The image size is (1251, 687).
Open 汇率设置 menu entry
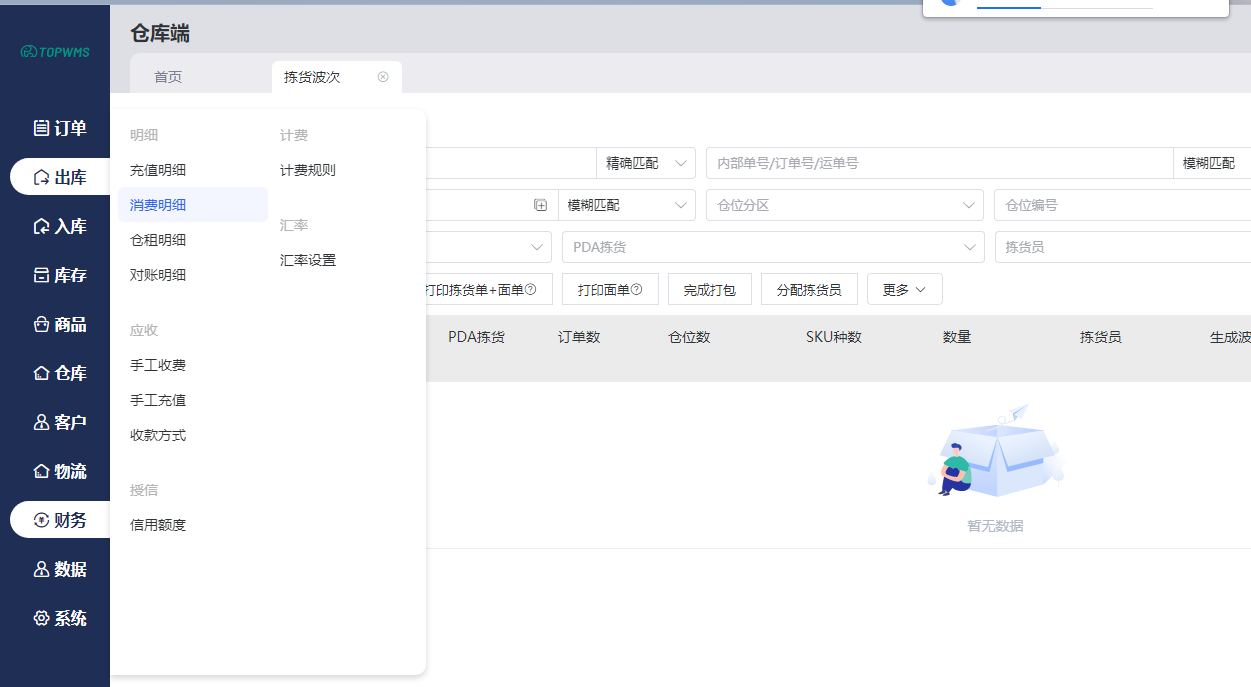pyautogui.click(x=308, y=260)
